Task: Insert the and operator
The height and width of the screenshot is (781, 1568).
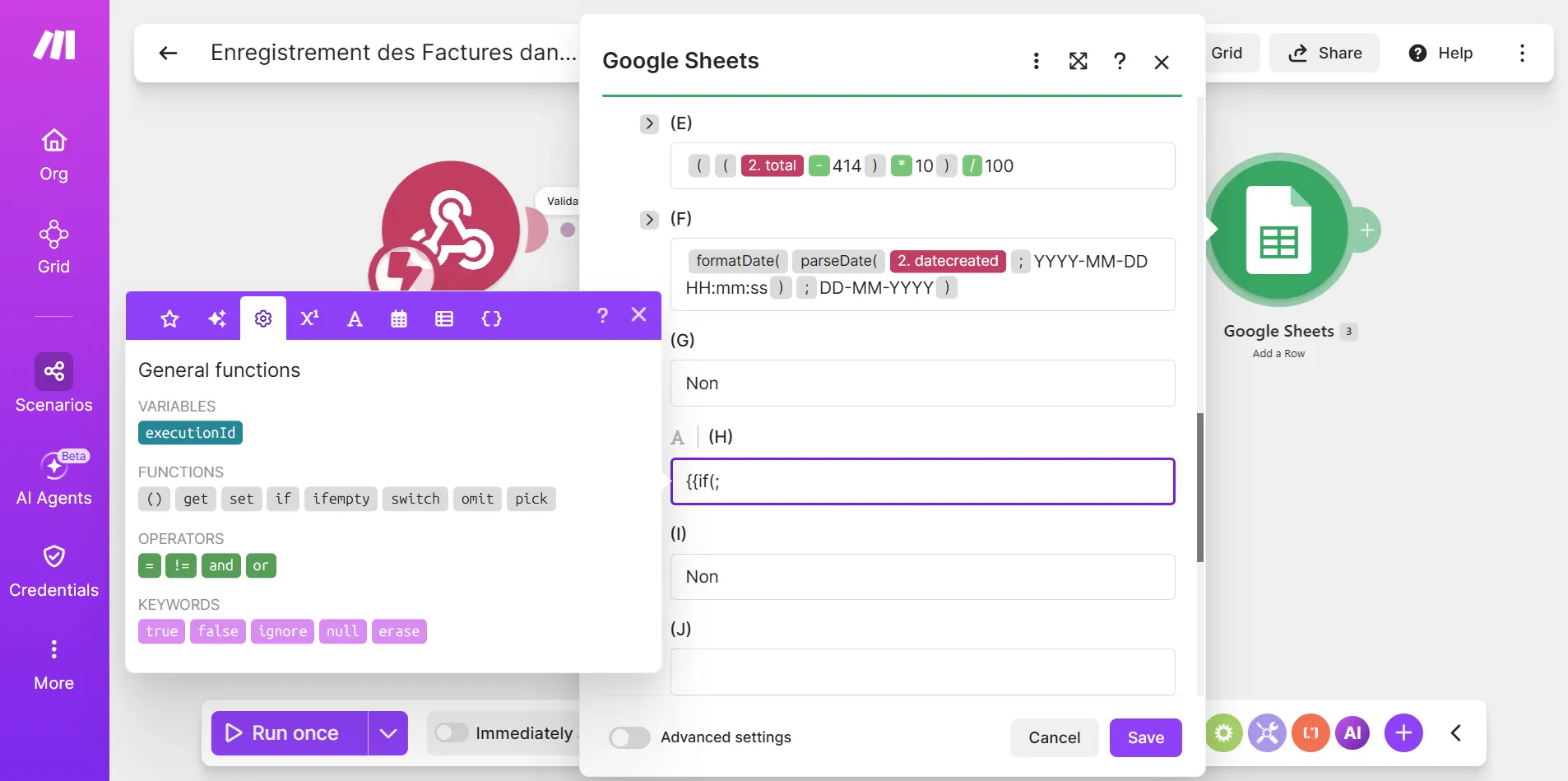Action: tap(221, 565)
